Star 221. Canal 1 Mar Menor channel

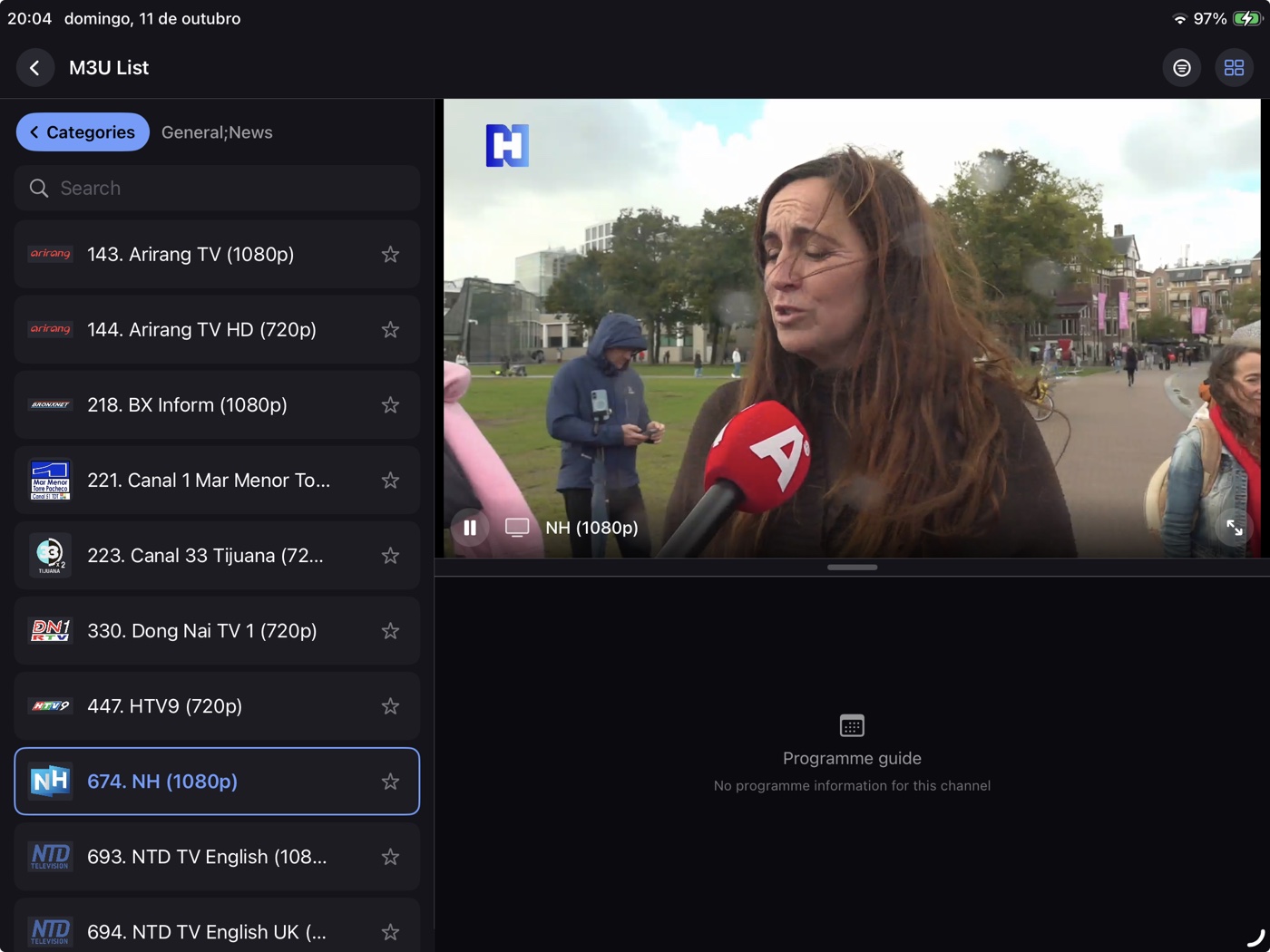coord(390,481)
